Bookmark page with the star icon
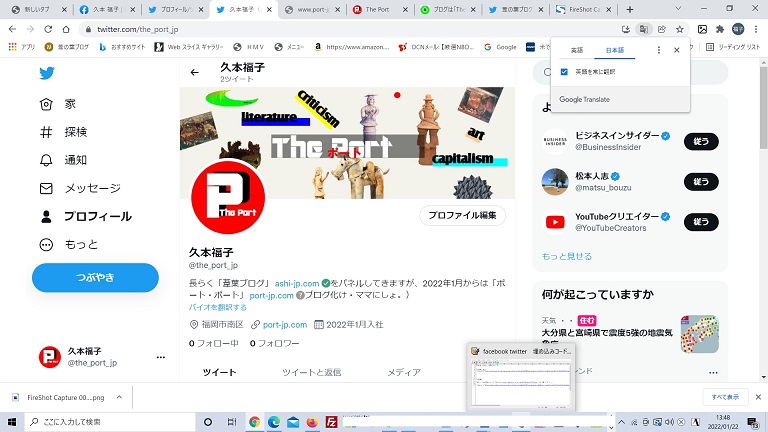768x432 pixels. (x=680, y=29)
